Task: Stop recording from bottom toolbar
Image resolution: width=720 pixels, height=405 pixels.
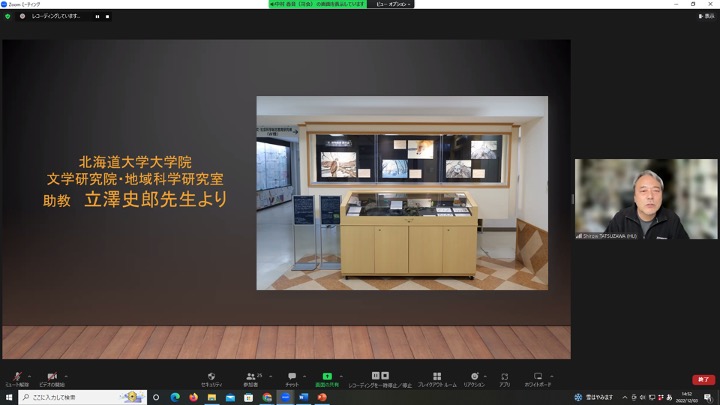Action: click(385, 375)
